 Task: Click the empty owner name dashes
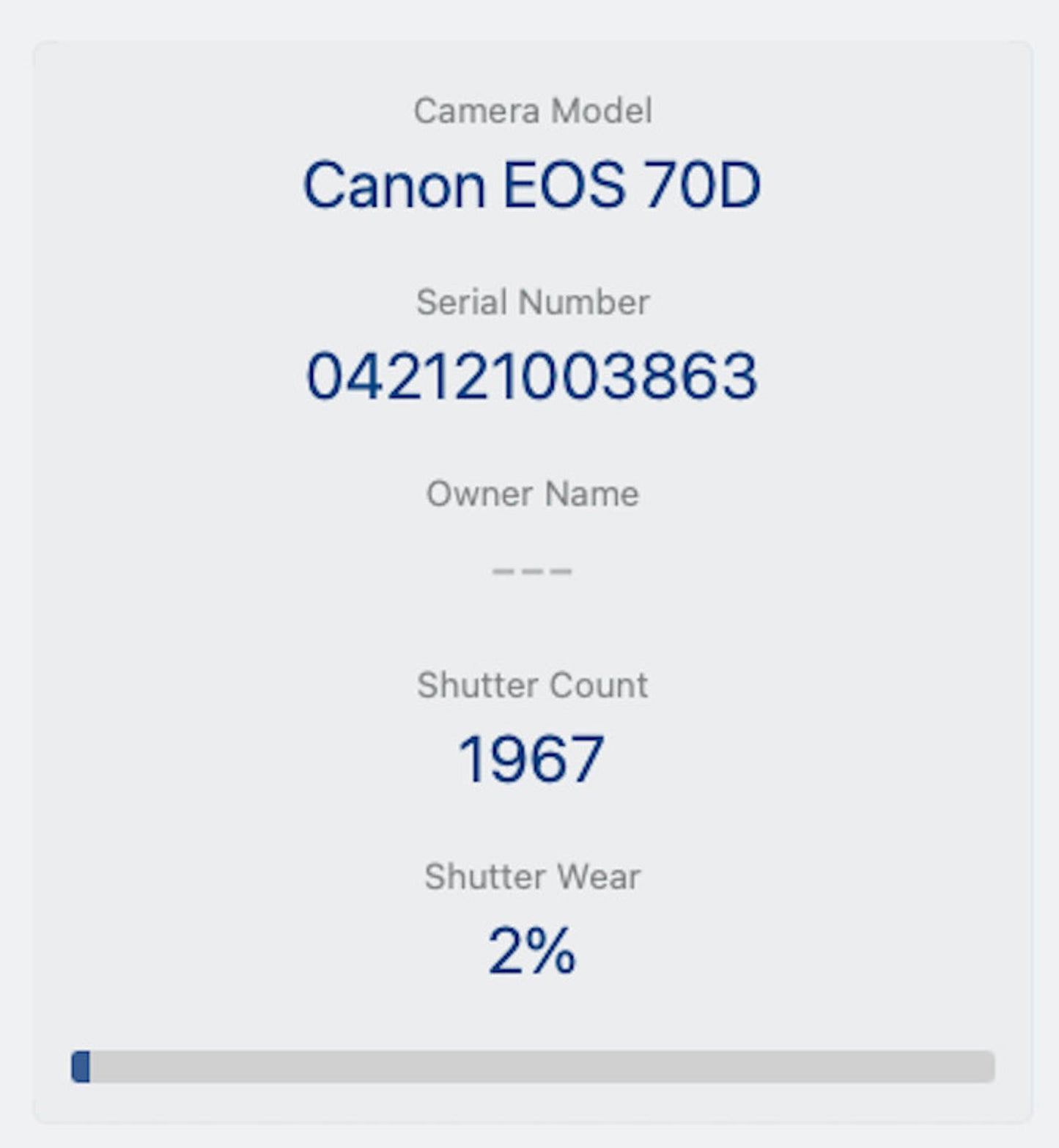coord(532,571)
